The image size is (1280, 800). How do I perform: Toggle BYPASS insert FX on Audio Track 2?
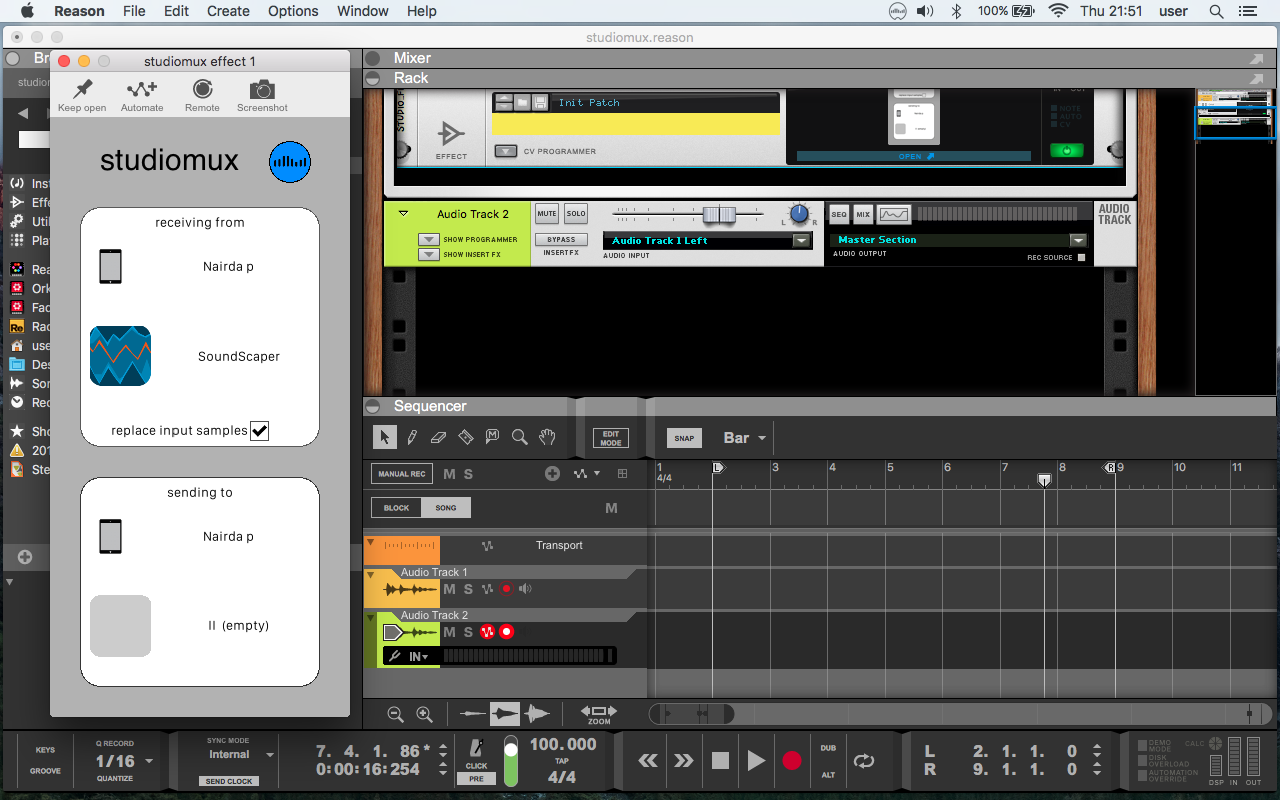561,240
